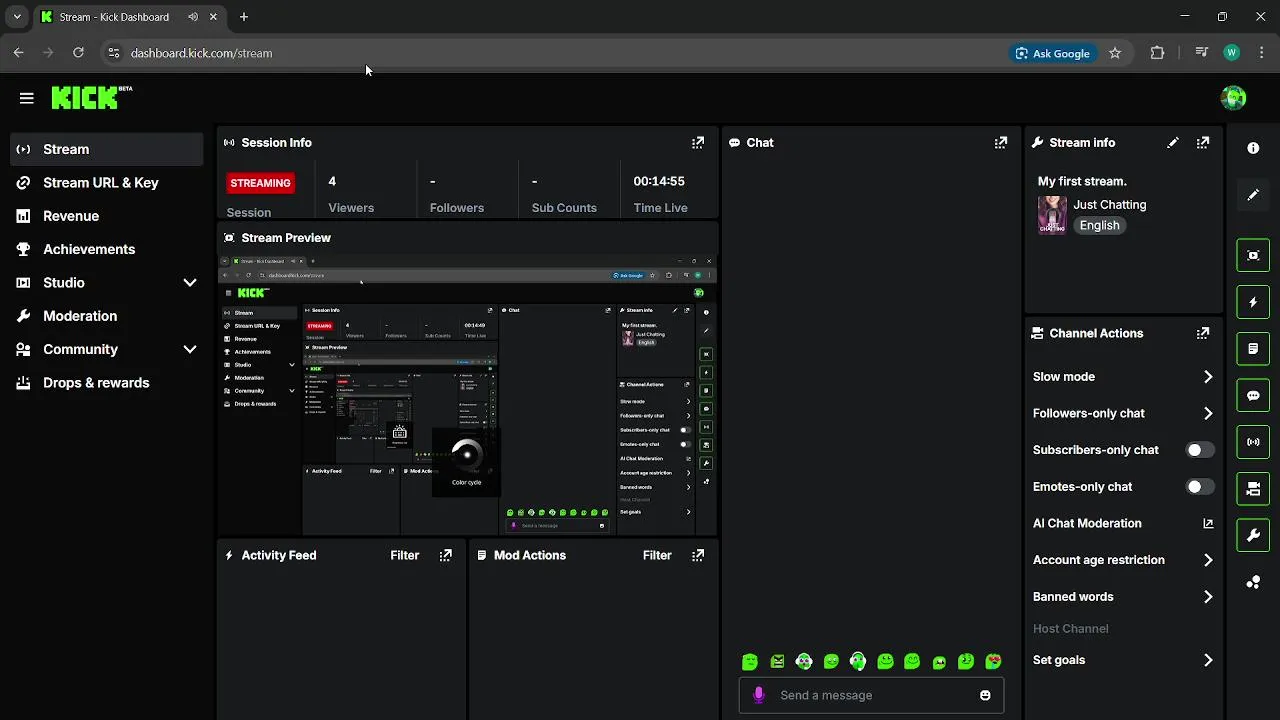Screen dimensions: 1280x720
Task: Open a new browser tab
Action: coord(244,17)
